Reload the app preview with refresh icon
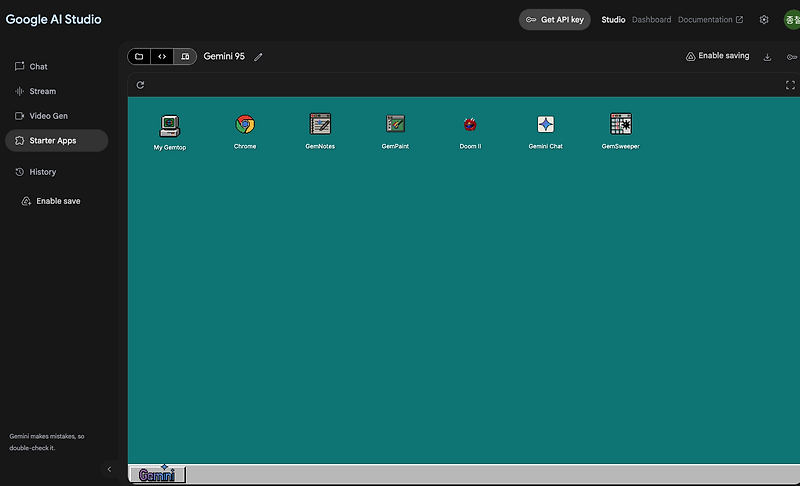The height and width of the screenshot is (486, 800). (x=140, y=85)
